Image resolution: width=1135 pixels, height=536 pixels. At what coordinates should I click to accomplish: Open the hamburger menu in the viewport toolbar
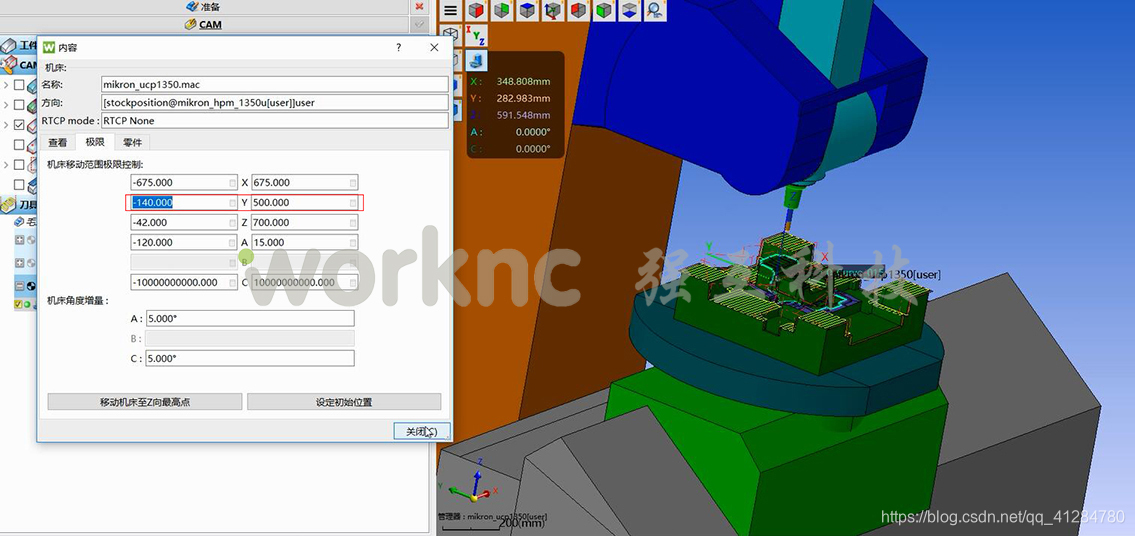pos(450,10)
